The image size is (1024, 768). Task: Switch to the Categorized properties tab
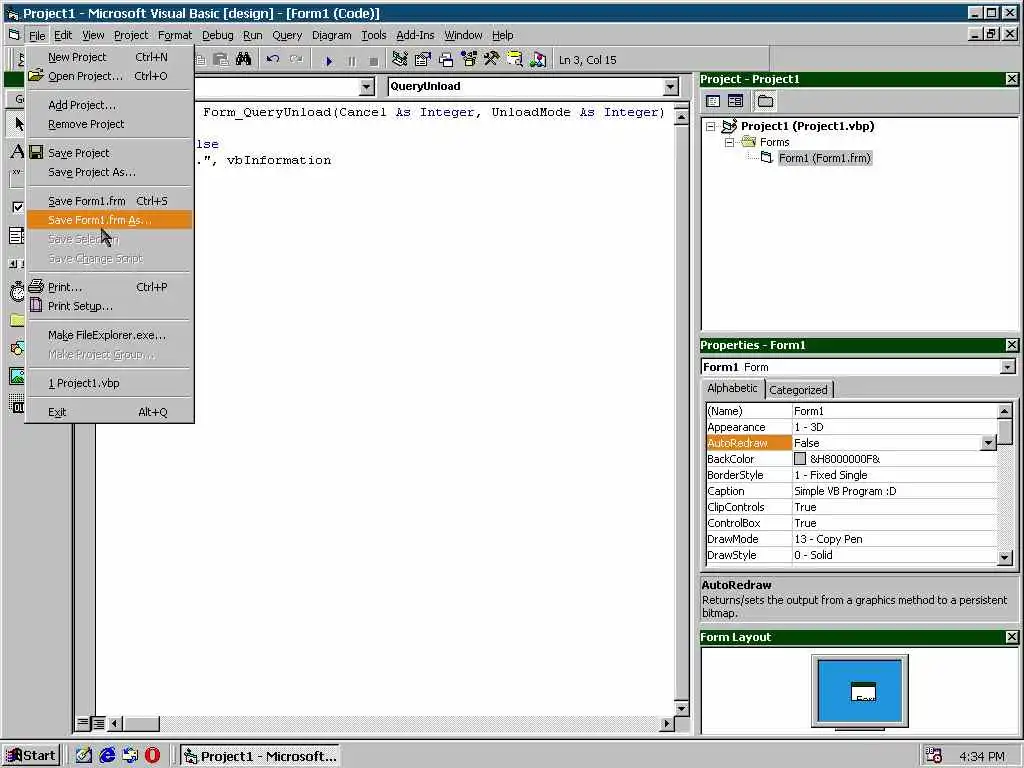click(798, 390)
